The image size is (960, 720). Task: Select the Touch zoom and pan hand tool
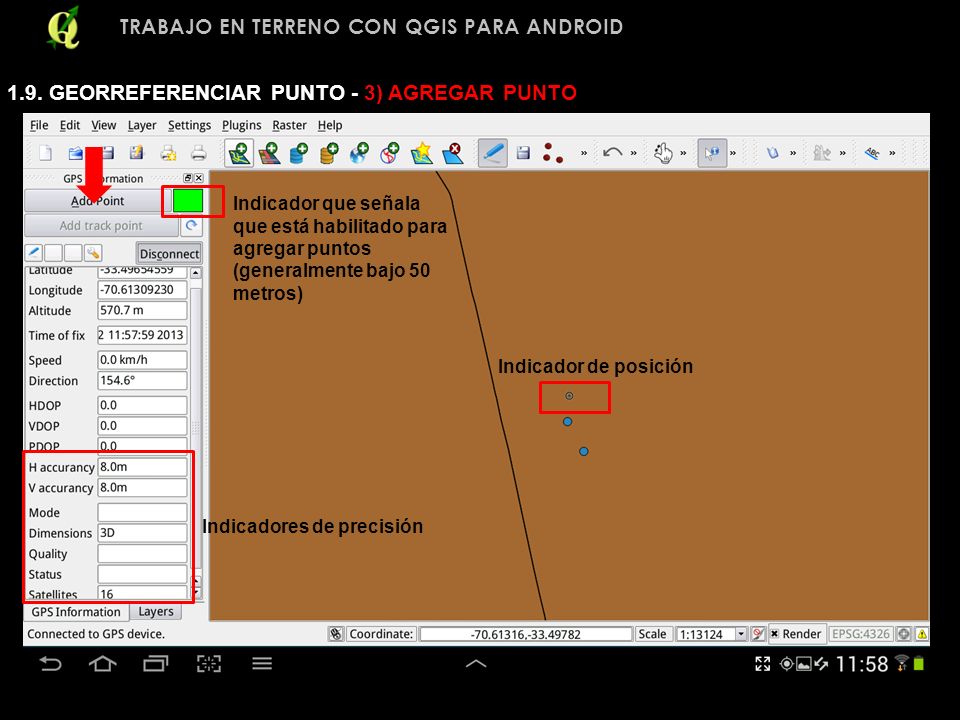click(662, 152)
